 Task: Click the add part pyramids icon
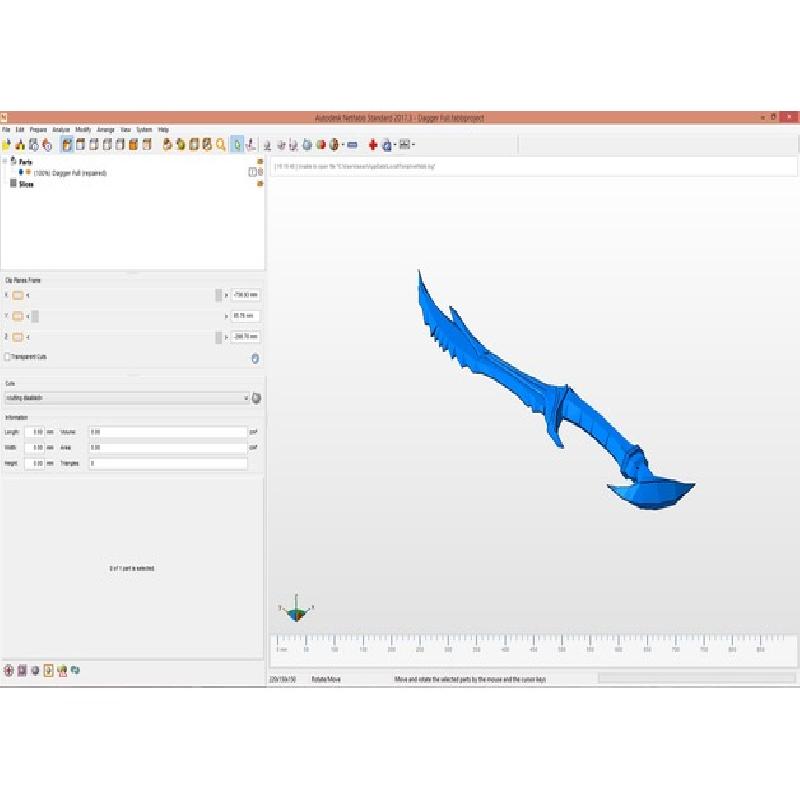coord(20,145)
